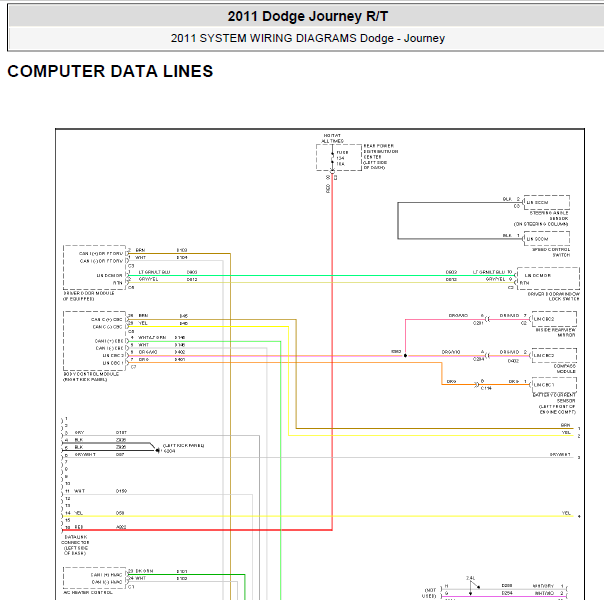Click 'GRY/YEL' wire label near driver door module
Viewport: 604px width, 600px height.
148,279
